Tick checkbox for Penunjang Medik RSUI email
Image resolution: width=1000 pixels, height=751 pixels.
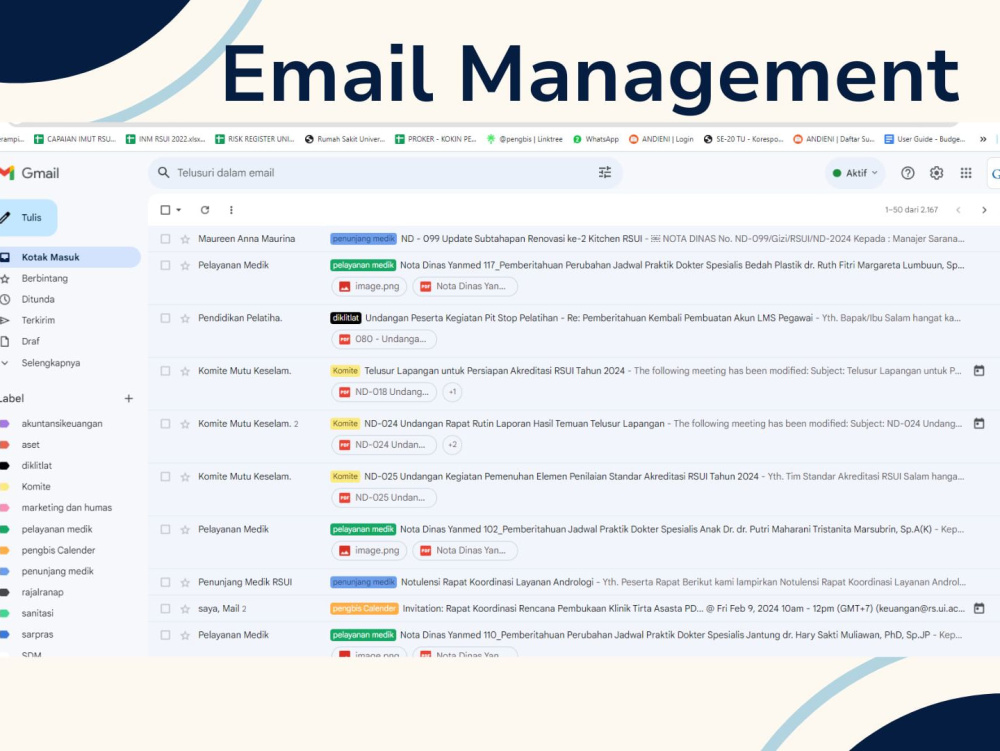165,582
